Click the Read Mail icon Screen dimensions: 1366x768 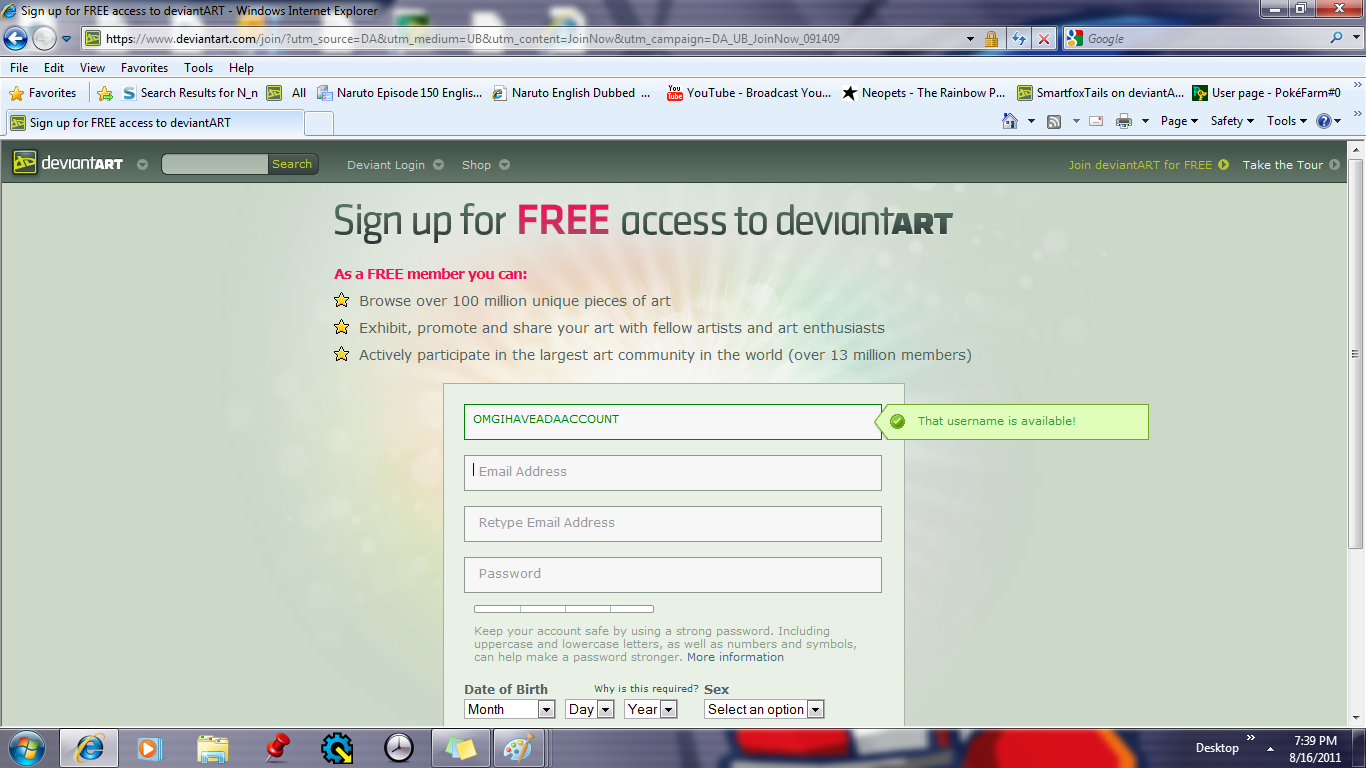(1096, 121)
